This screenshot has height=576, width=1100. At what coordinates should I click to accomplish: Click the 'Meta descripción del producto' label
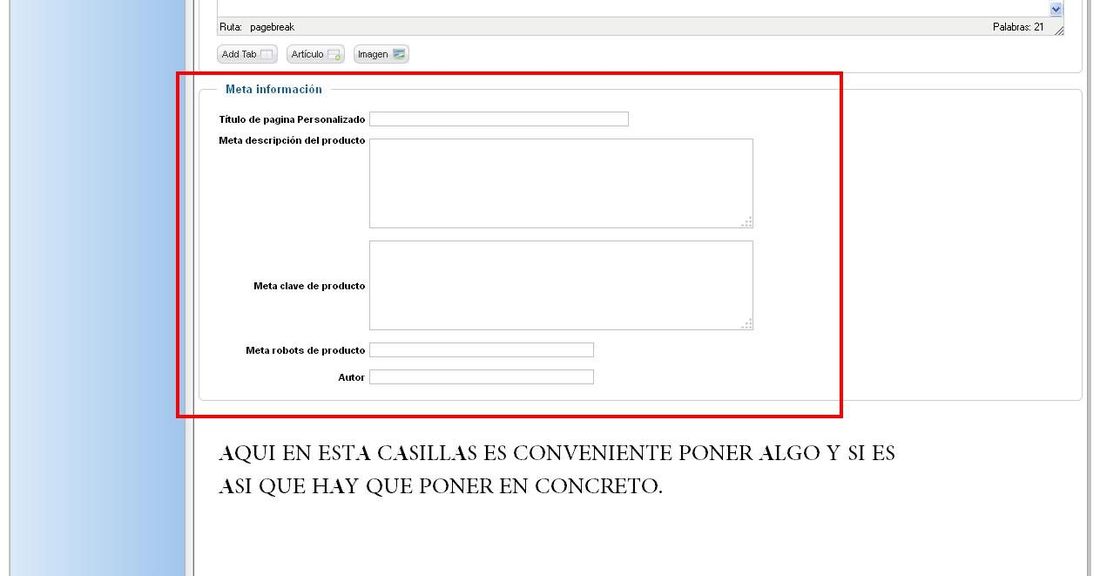click(292, 140)
